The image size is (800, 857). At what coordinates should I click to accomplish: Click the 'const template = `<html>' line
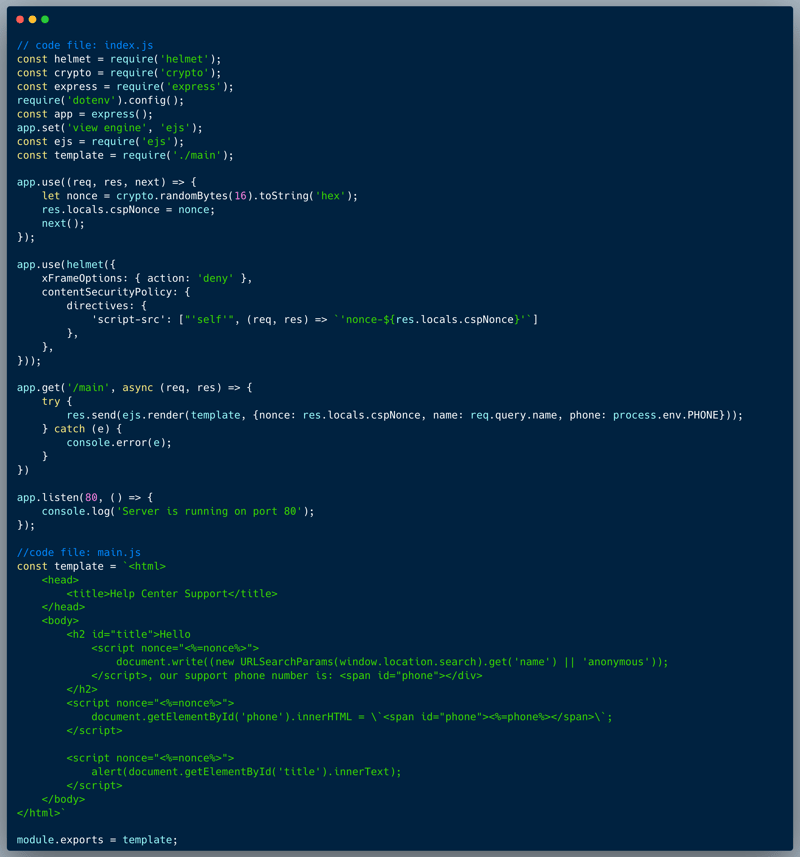(x=91, y=566)
